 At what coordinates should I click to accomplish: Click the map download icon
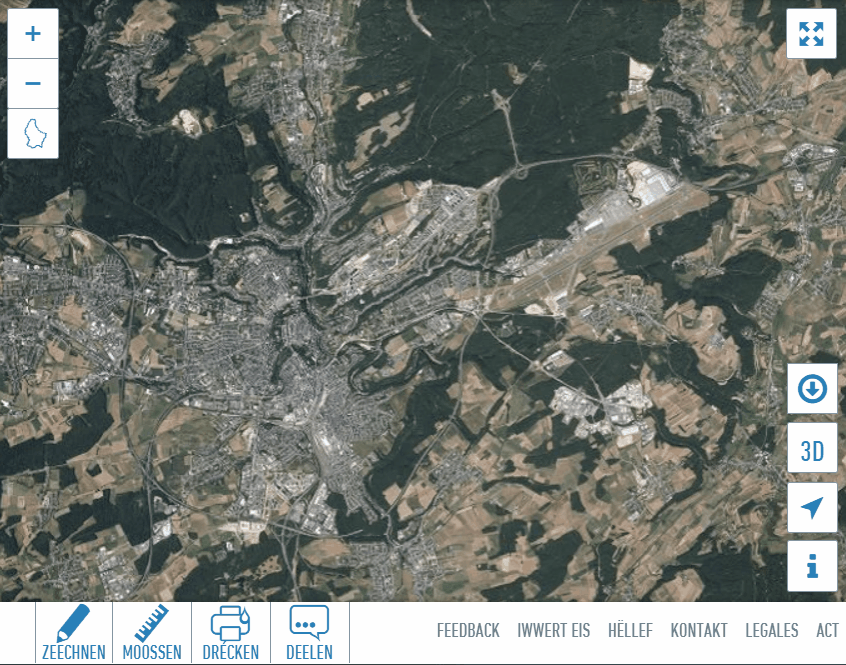812,388
